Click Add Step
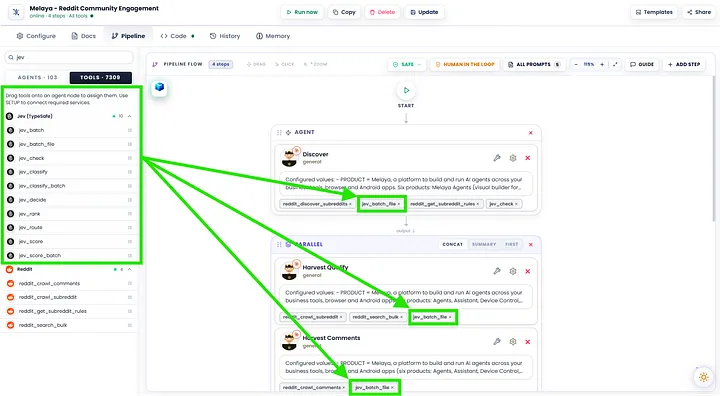Image resolution: width=720 pixels, height=396 pixels. [684, 64]
